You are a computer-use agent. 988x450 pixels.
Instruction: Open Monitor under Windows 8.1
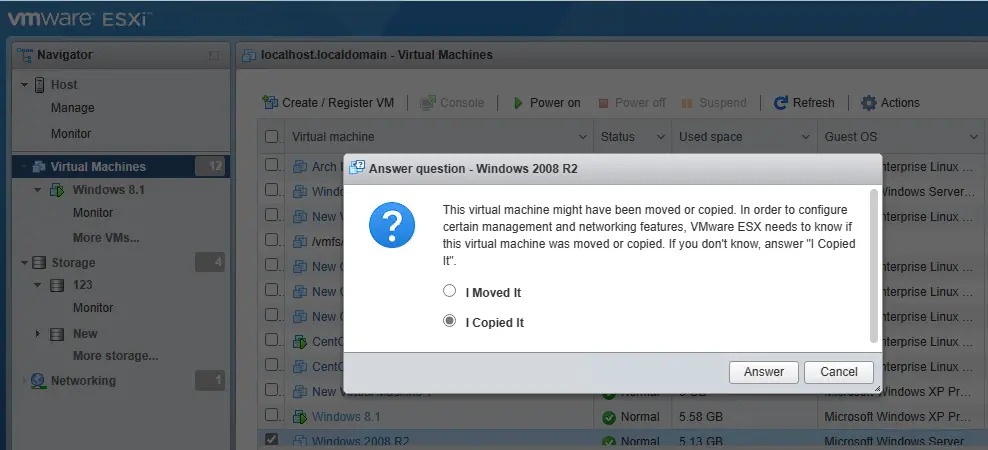pos(93,213)
